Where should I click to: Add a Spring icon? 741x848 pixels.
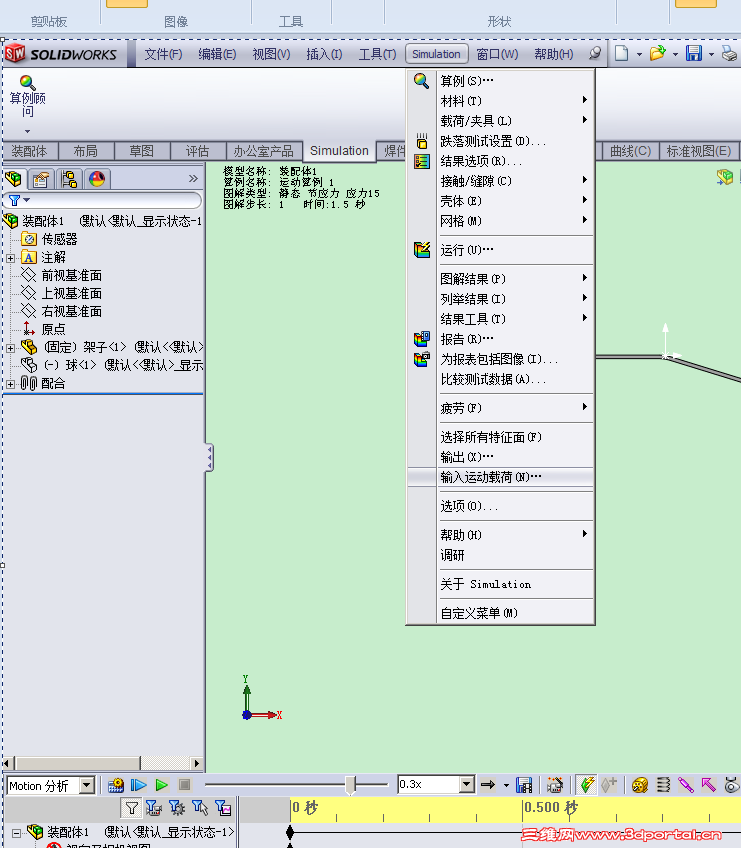(663, 785)
